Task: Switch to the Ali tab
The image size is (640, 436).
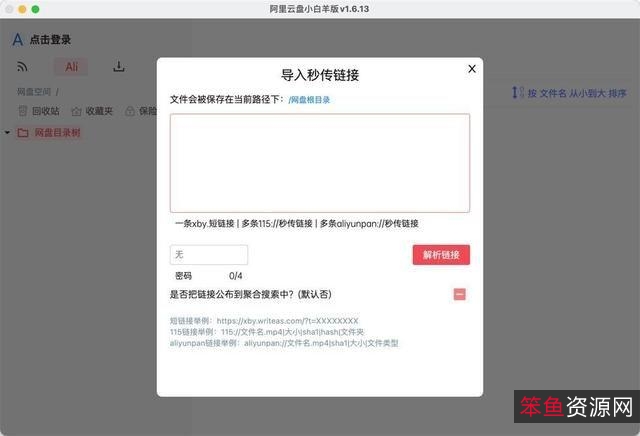Action: pos(71,67)
